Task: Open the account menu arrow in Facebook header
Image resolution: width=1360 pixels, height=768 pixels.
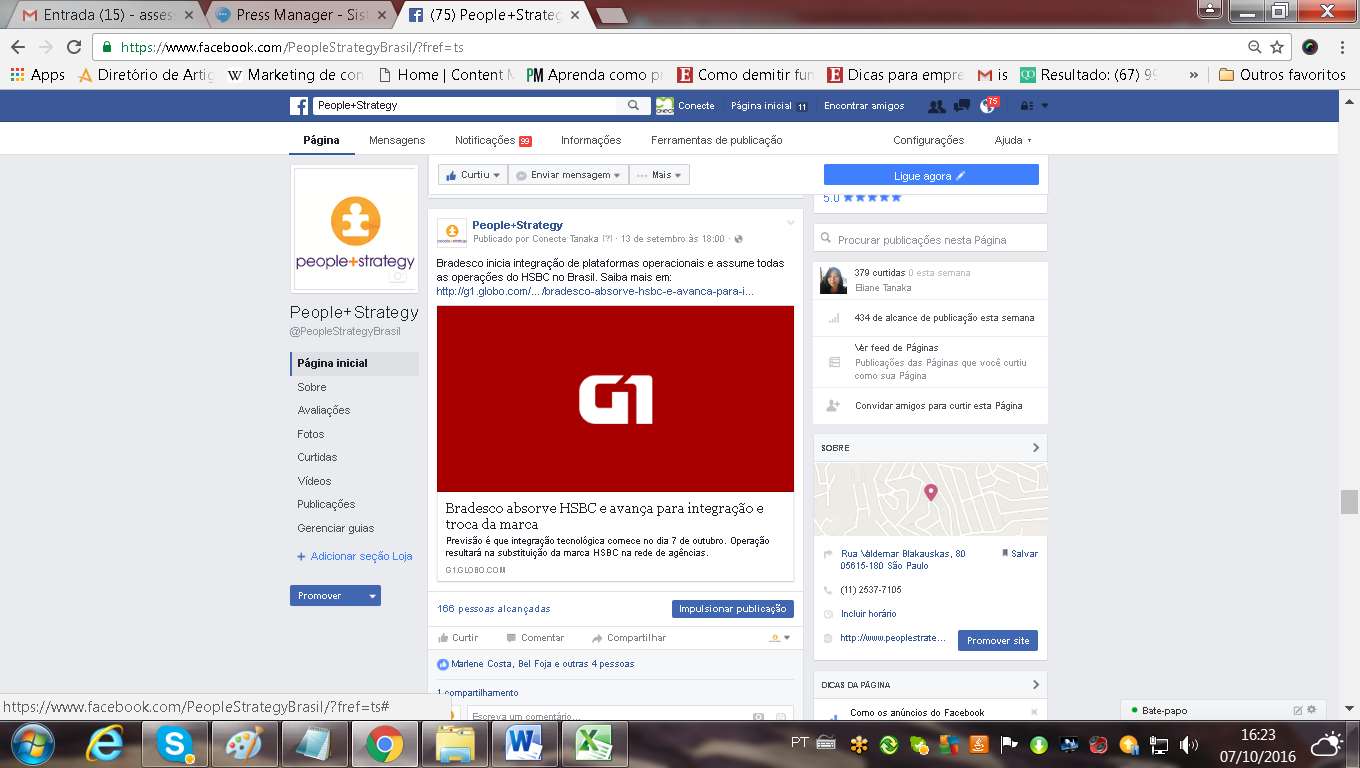Action: tap(1045, 106)
